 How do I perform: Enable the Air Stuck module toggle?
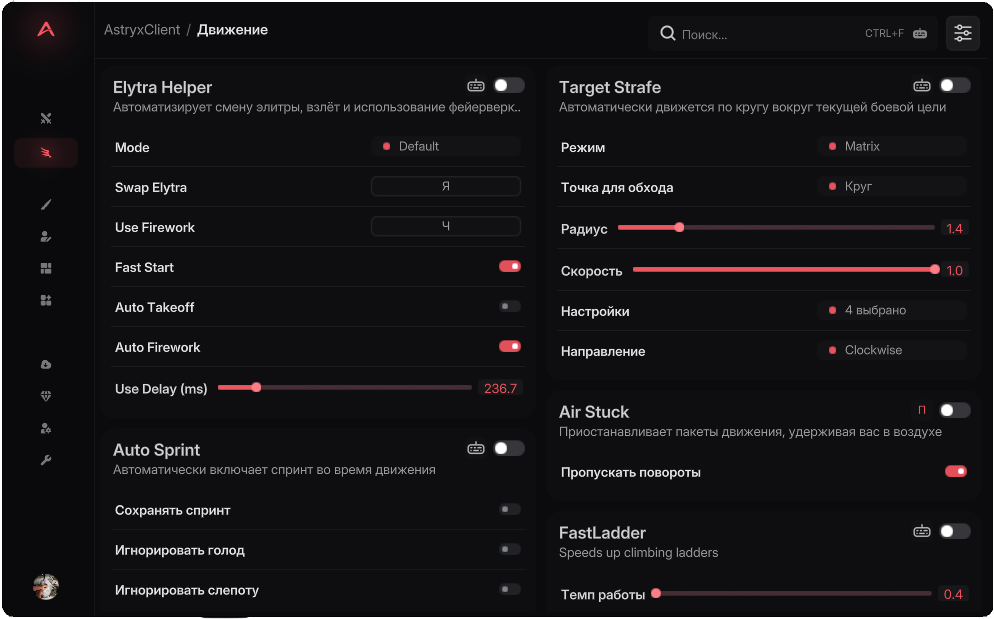(x=955, y=410)
